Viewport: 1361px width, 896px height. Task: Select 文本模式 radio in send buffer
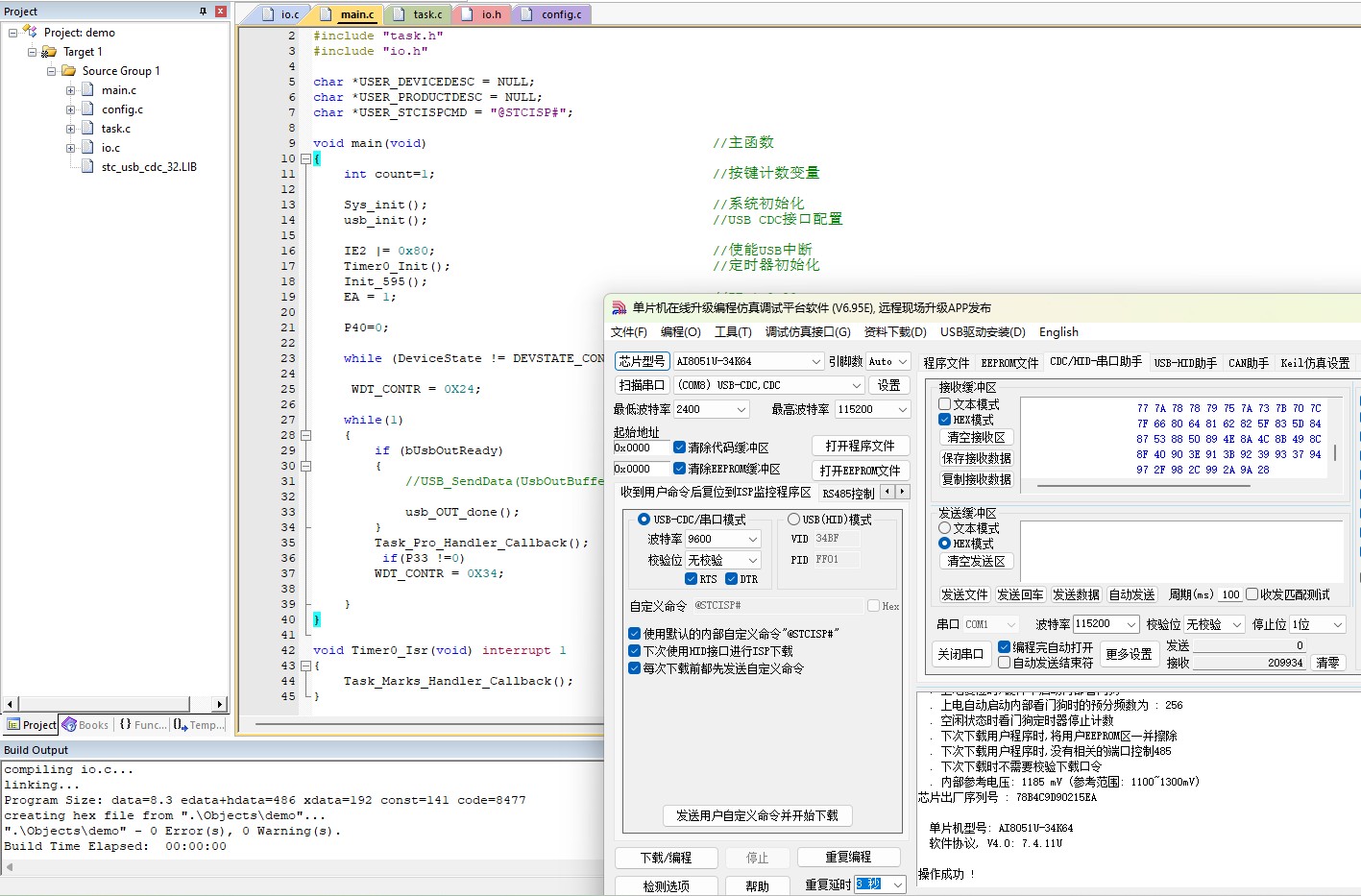[x=945, y=528]
